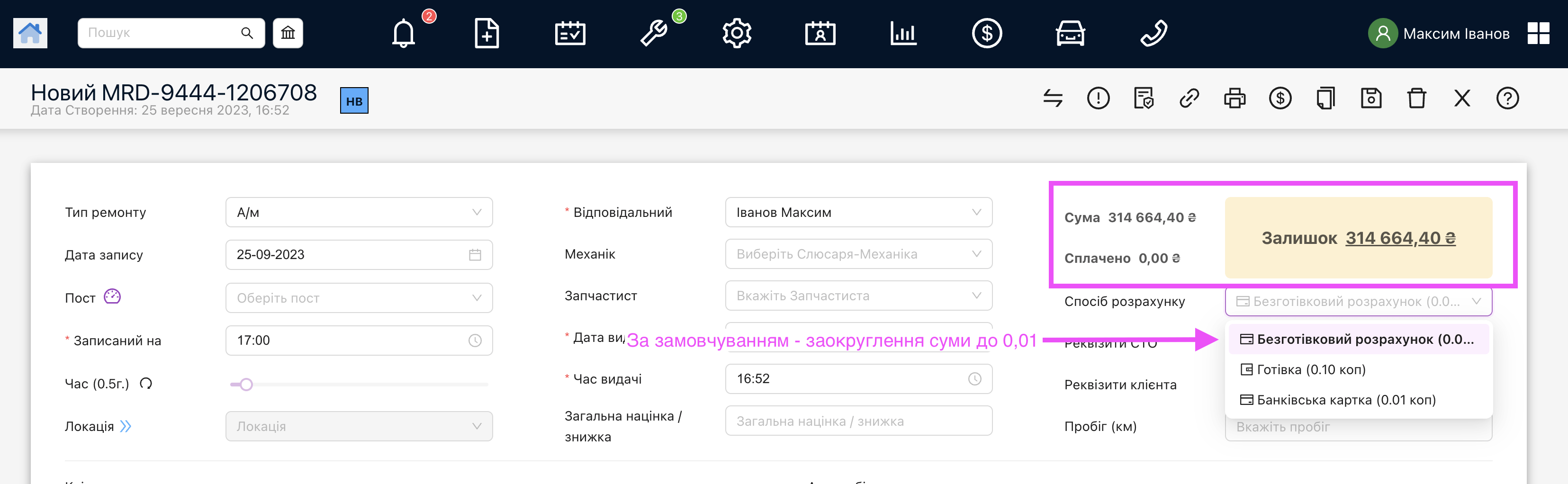Open the help question mark icon

coord(1507,98)
